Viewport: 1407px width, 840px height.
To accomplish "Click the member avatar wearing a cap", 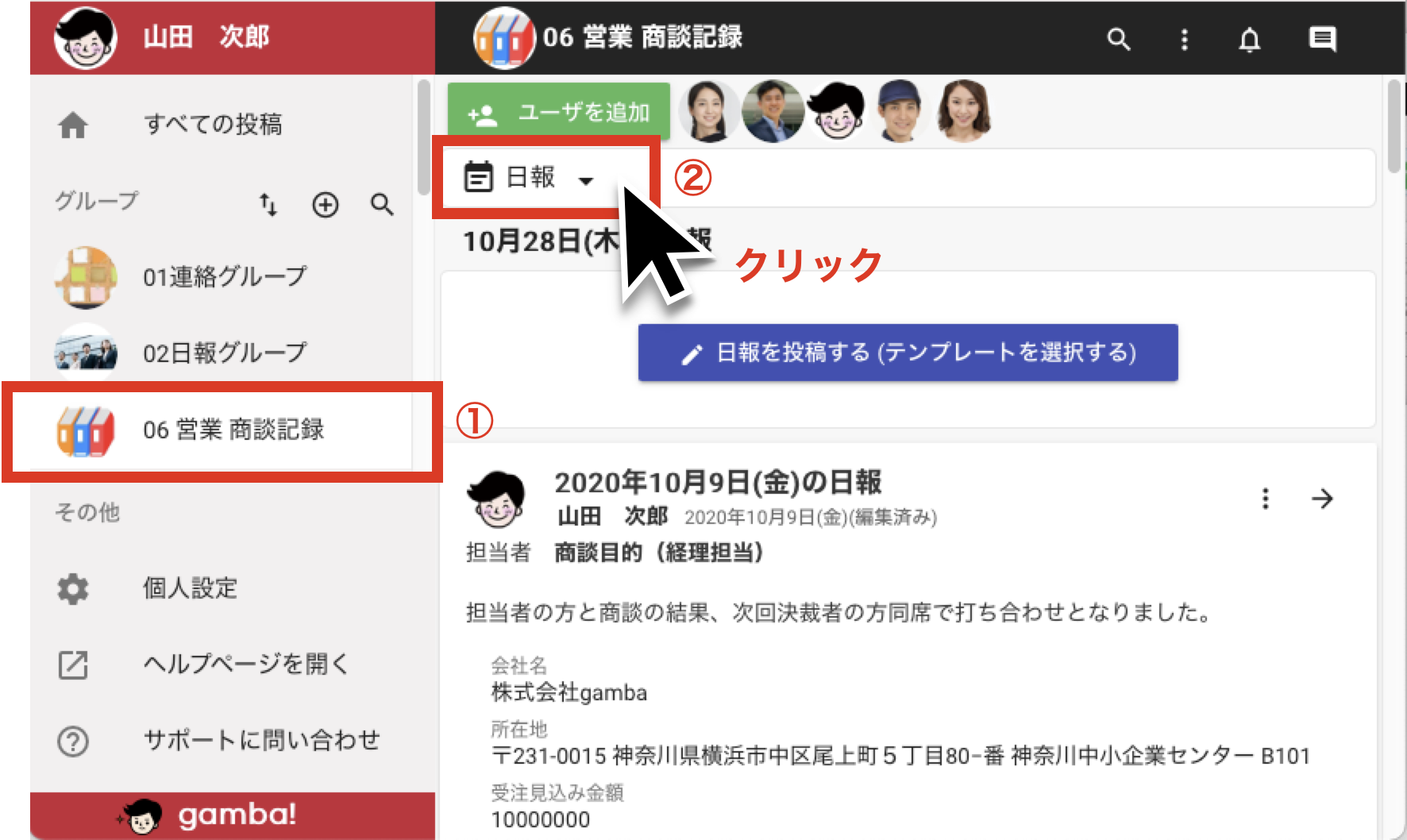I will 900,111.
